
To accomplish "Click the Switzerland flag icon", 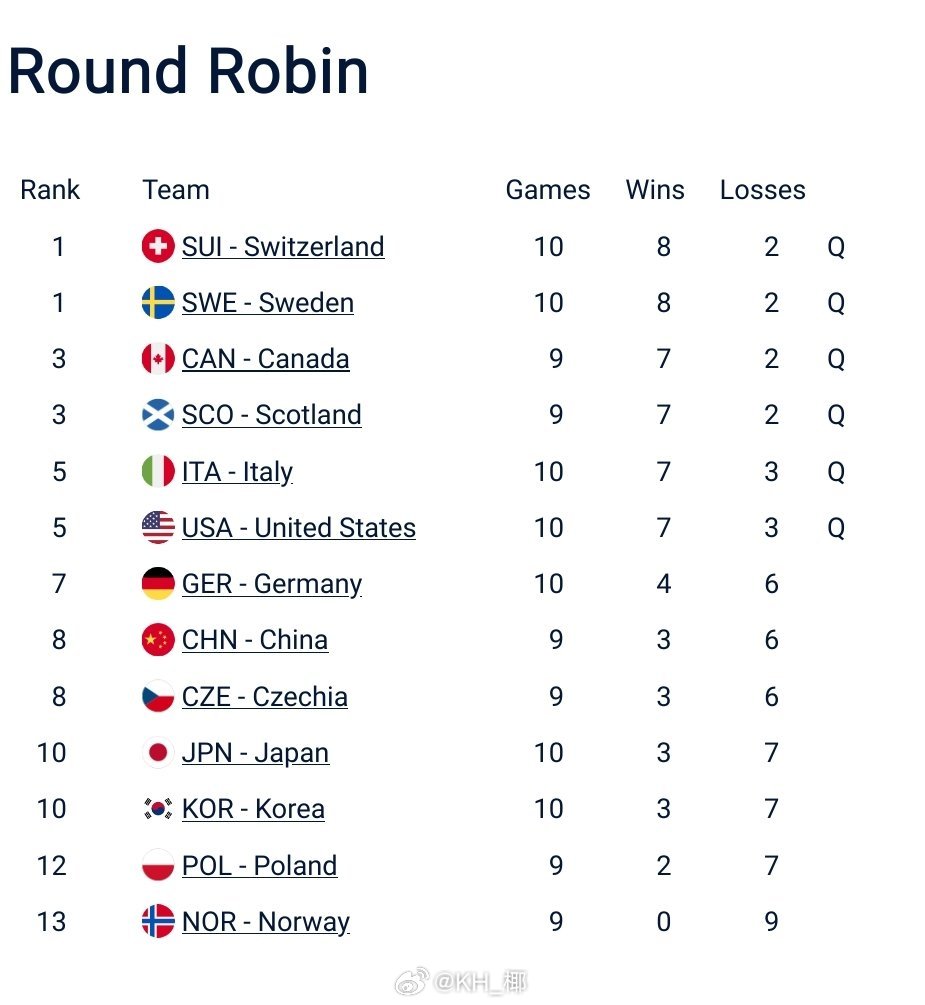I will (158, 246).
